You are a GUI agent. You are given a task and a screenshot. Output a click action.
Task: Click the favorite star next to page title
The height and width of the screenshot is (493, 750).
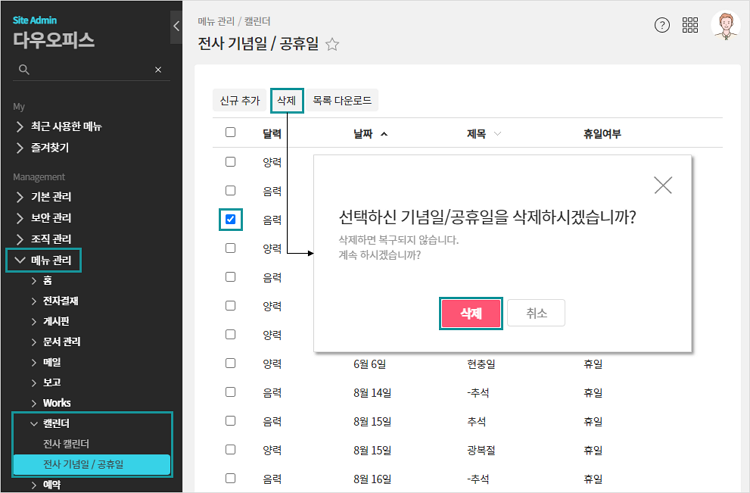[333, 44]
